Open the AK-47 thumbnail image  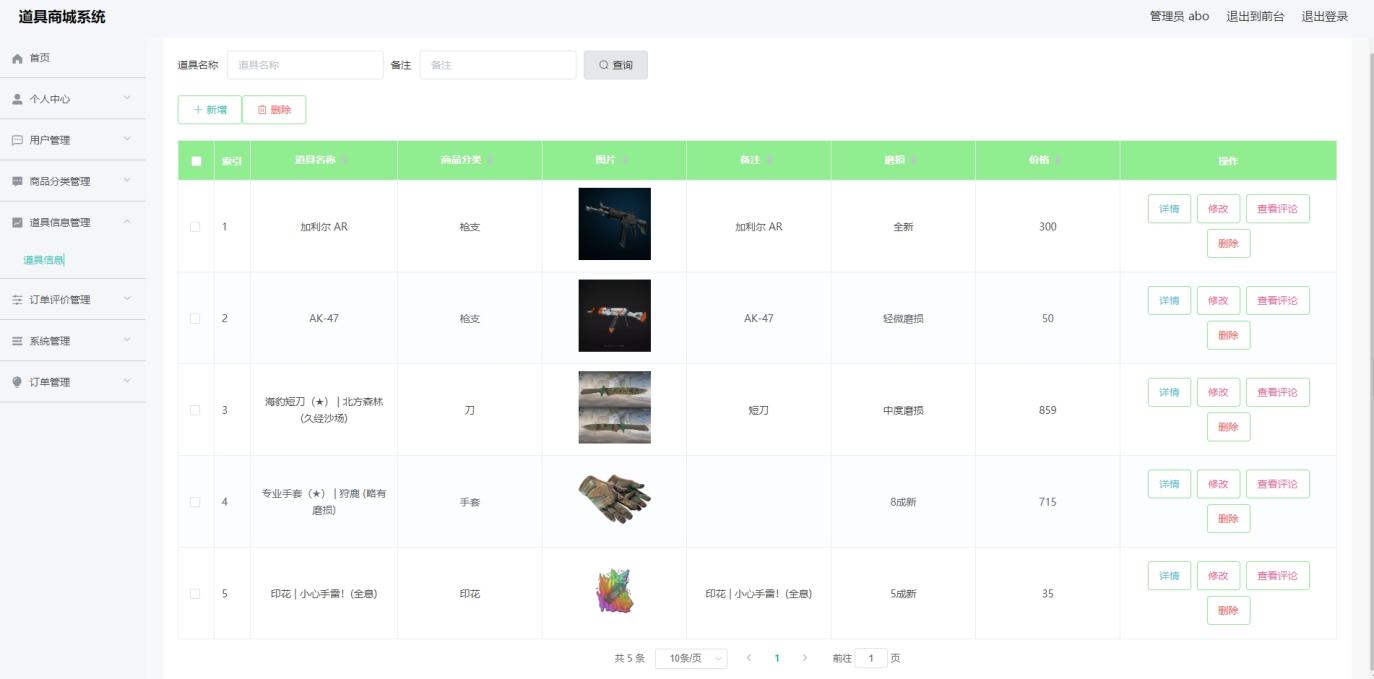coord(614,316)
